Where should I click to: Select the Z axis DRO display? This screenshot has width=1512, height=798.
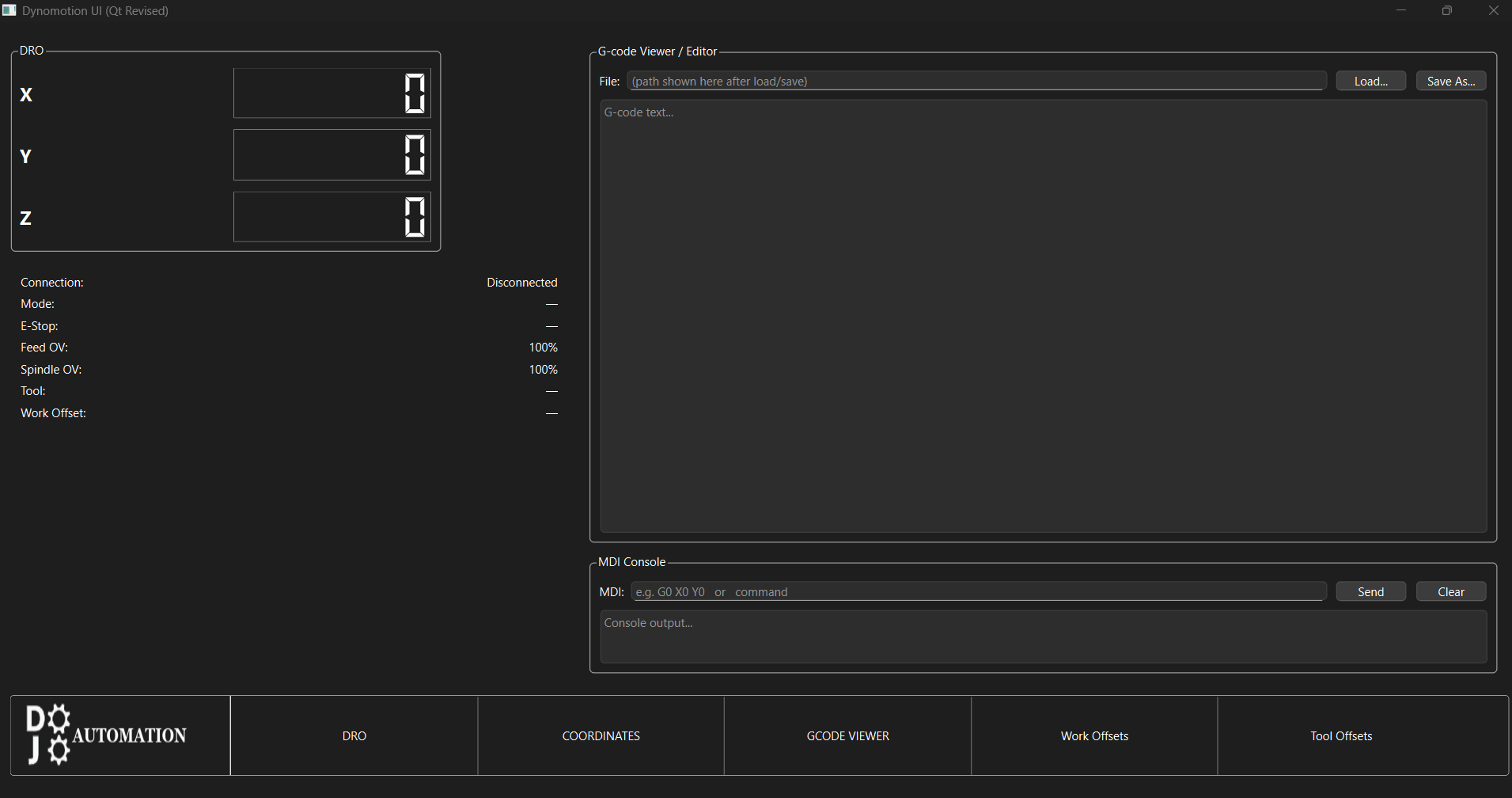click(332, 217)
